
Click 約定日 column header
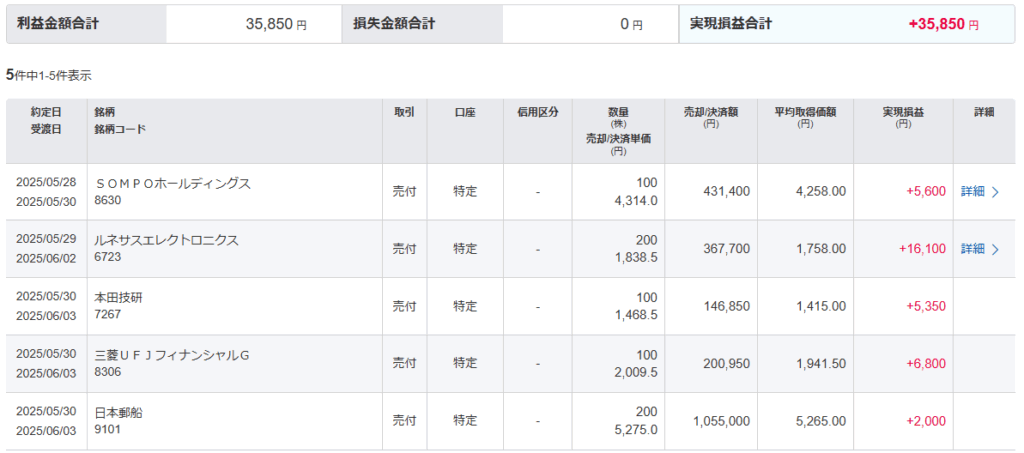tap(46, 112)
